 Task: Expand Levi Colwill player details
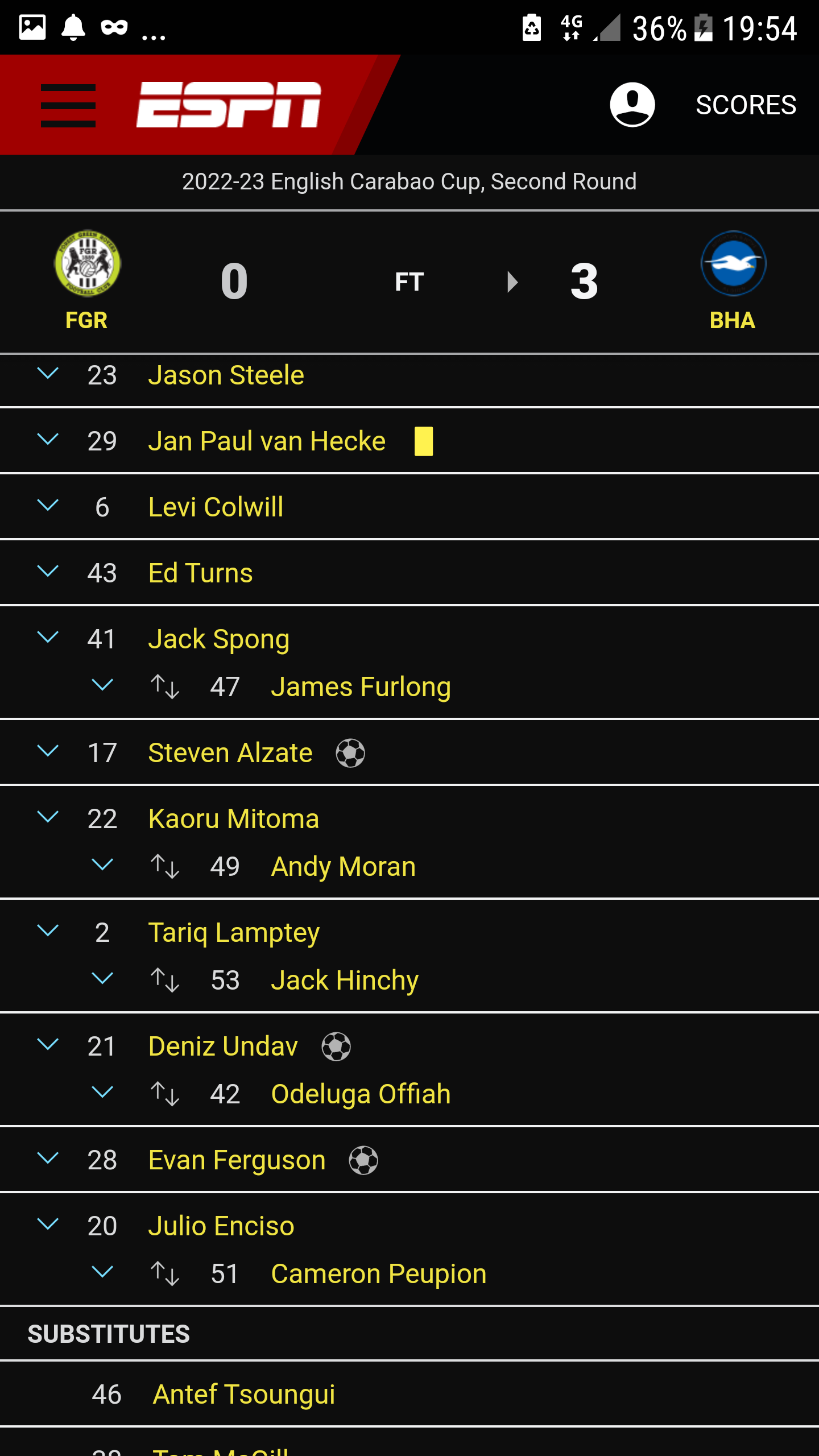[48, 506]
